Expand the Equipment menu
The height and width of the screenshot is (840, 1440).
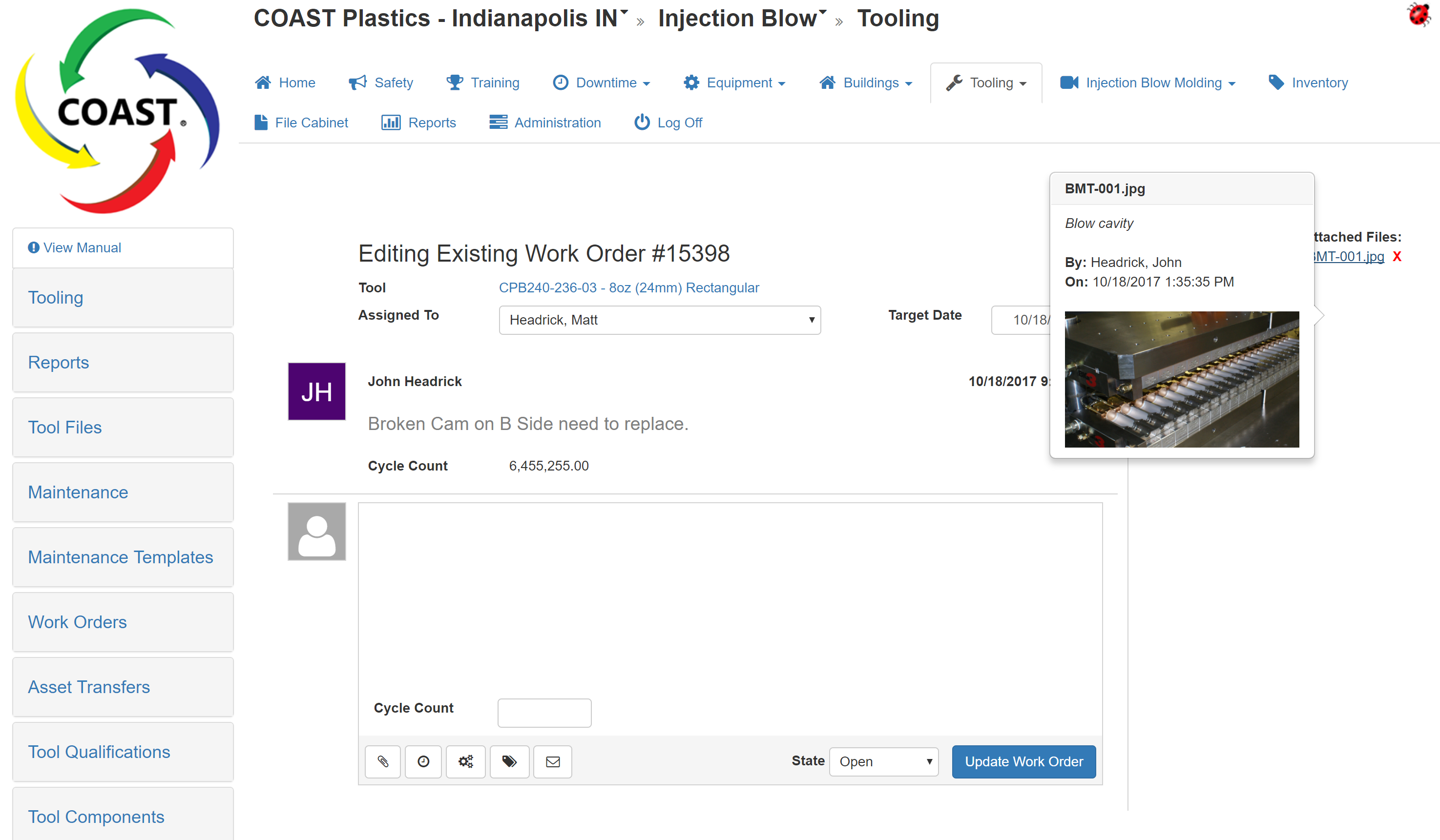click(x=735, y=82)
